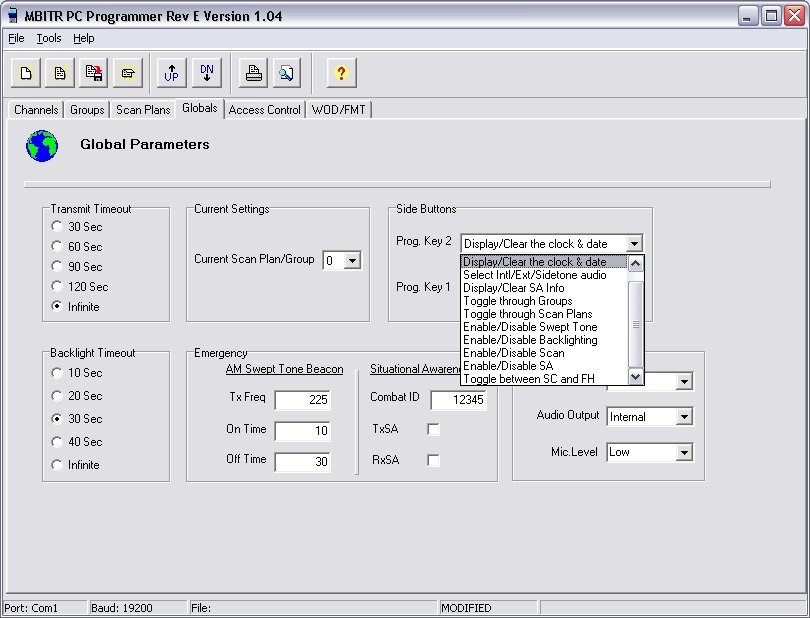Image resolution: width=810 pixels, height=618 pixels.
Task: Open the Audio Output dropdown
Action: (x=684, y=417)
